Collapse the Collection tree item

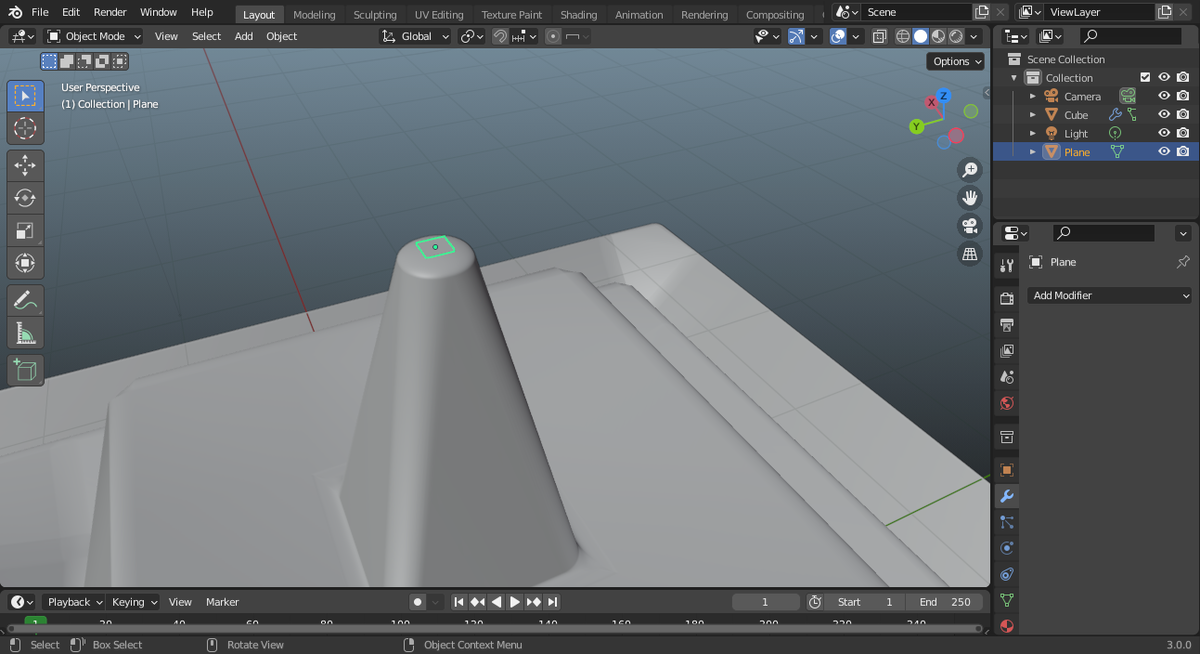coord(1014,77)
